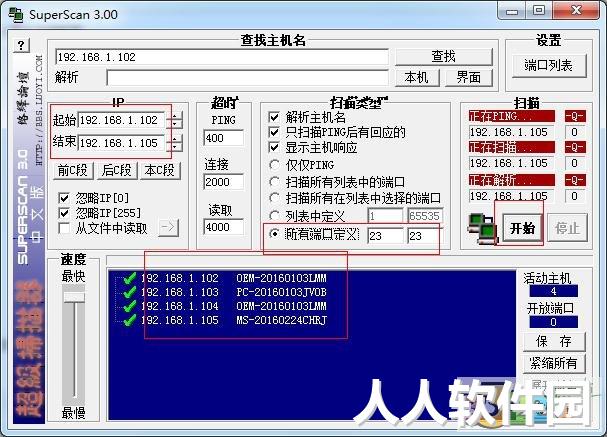The height and width of the screenshot is (437, 607).
Task: Click the -Q- button beside 正在解析
Action: pyautogui.click(x=574, y=180)
